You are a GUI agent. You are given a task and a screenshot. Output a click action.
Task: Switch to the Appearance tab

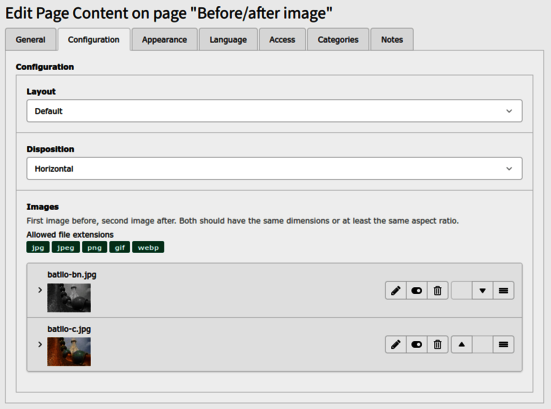[164, 40]
